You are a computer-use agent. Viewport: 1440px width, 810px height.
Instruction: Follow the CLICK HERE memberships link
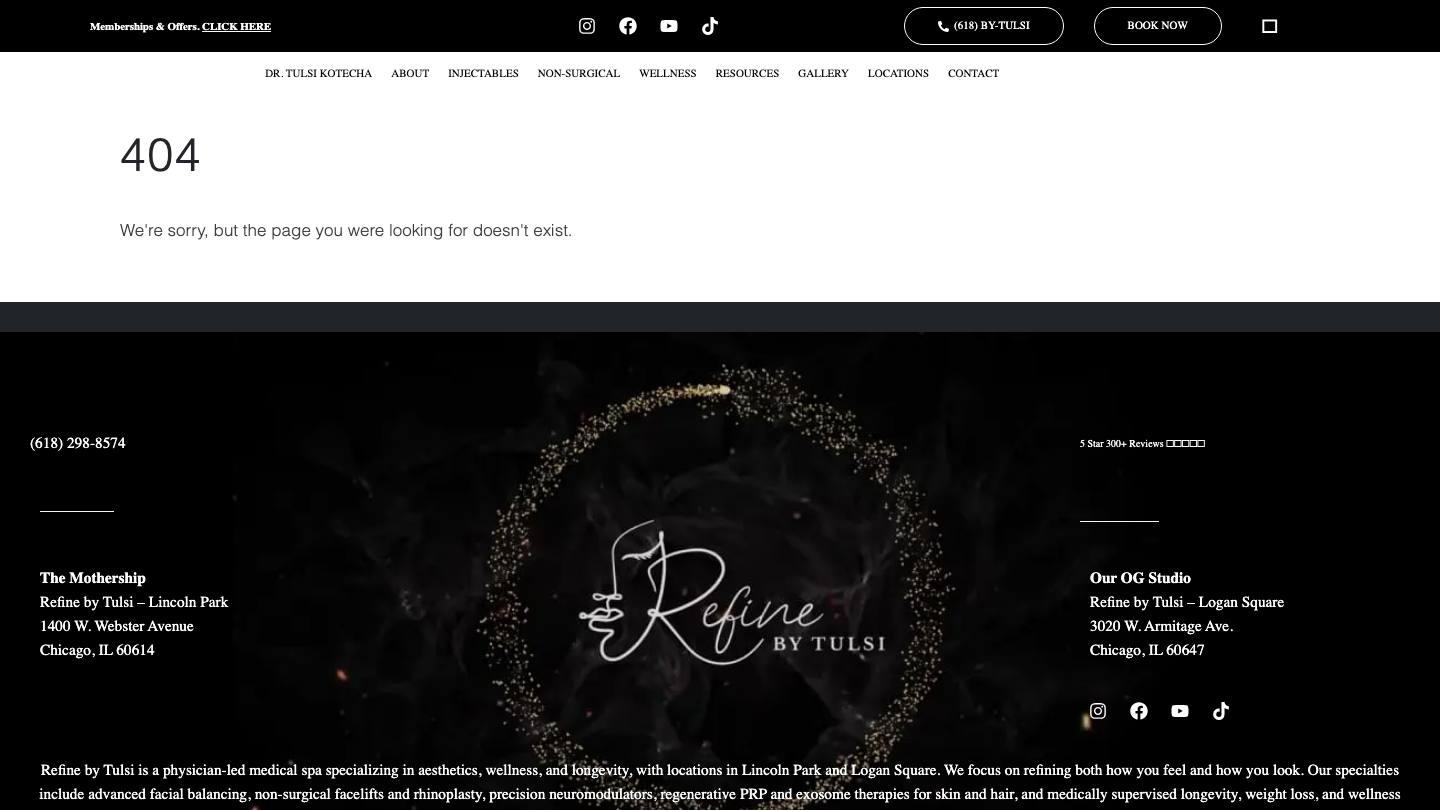(x=236, y=26)
